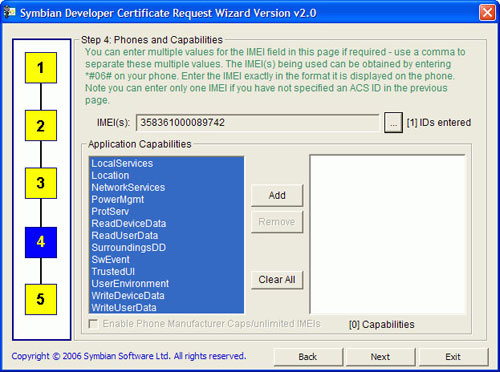Open the IMEI browse '...' button
This screenshot has width=500, height=372.
tap(393, 123)
